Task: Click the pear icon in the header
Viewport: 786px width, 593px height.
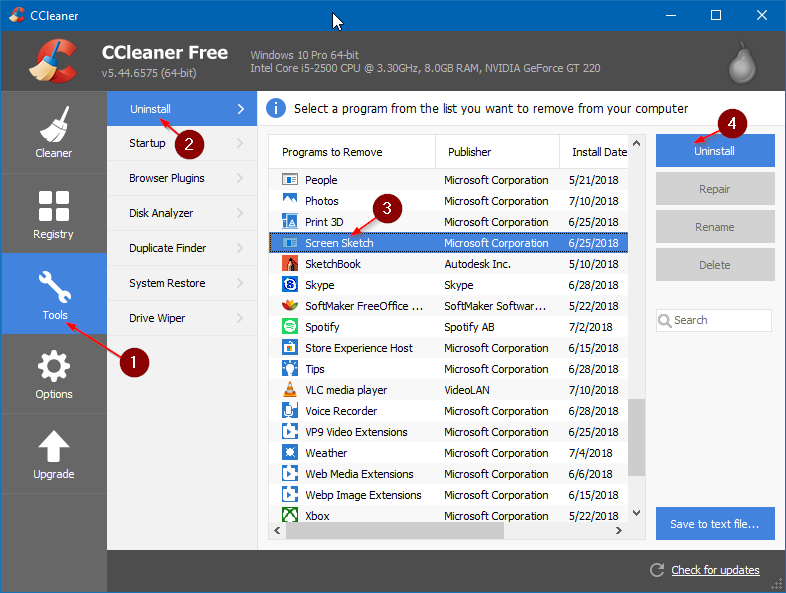Action: [x=742, y=63]
